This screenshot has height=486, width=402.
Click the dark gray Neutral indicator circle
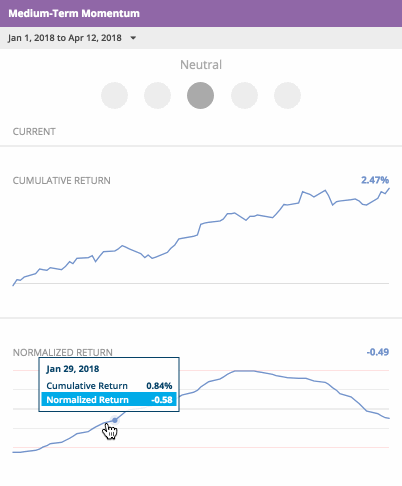click(200, 95)
